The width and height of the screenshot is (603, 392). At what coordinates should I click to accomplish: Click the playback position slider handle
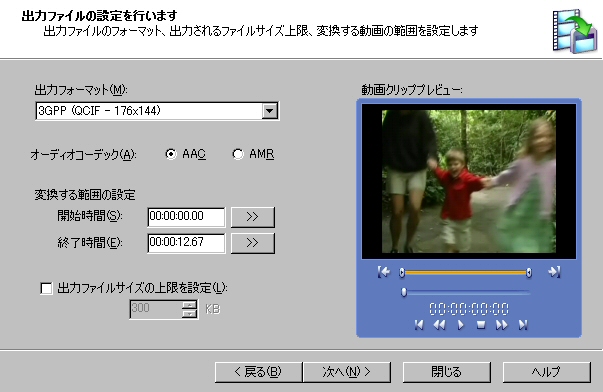point(404,292)
